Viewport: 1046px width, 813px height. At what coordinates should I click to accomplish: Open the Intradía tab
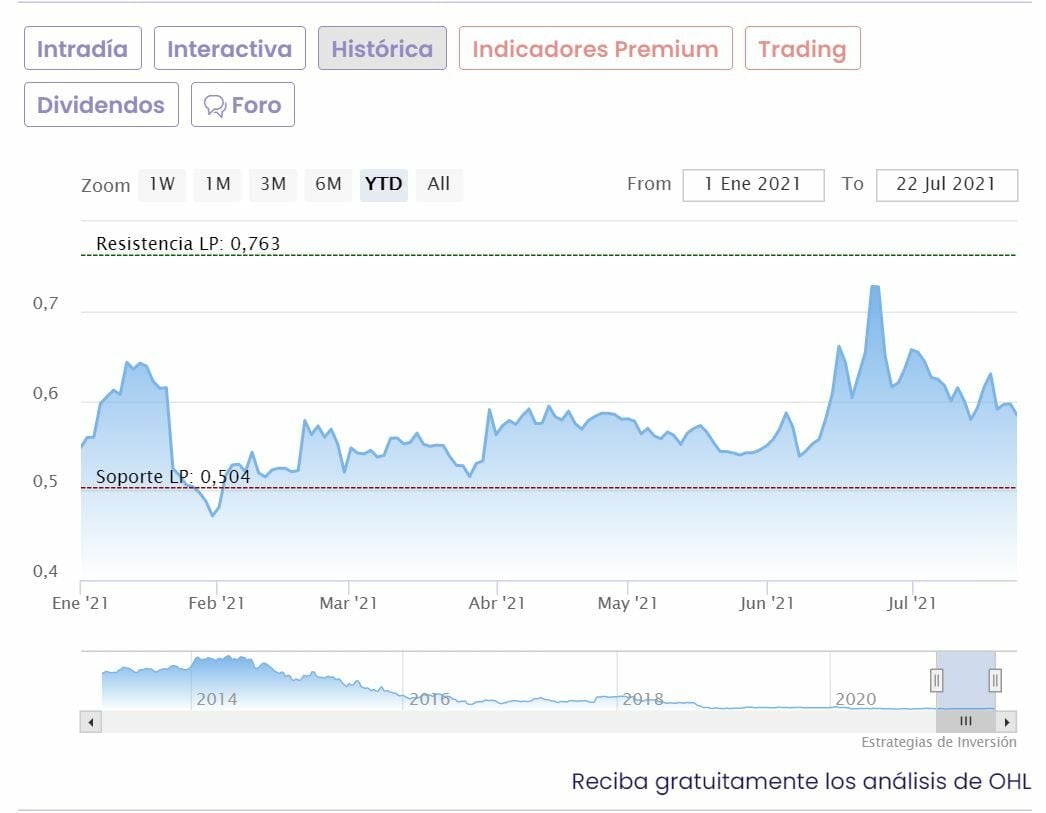tap(83, 48)
